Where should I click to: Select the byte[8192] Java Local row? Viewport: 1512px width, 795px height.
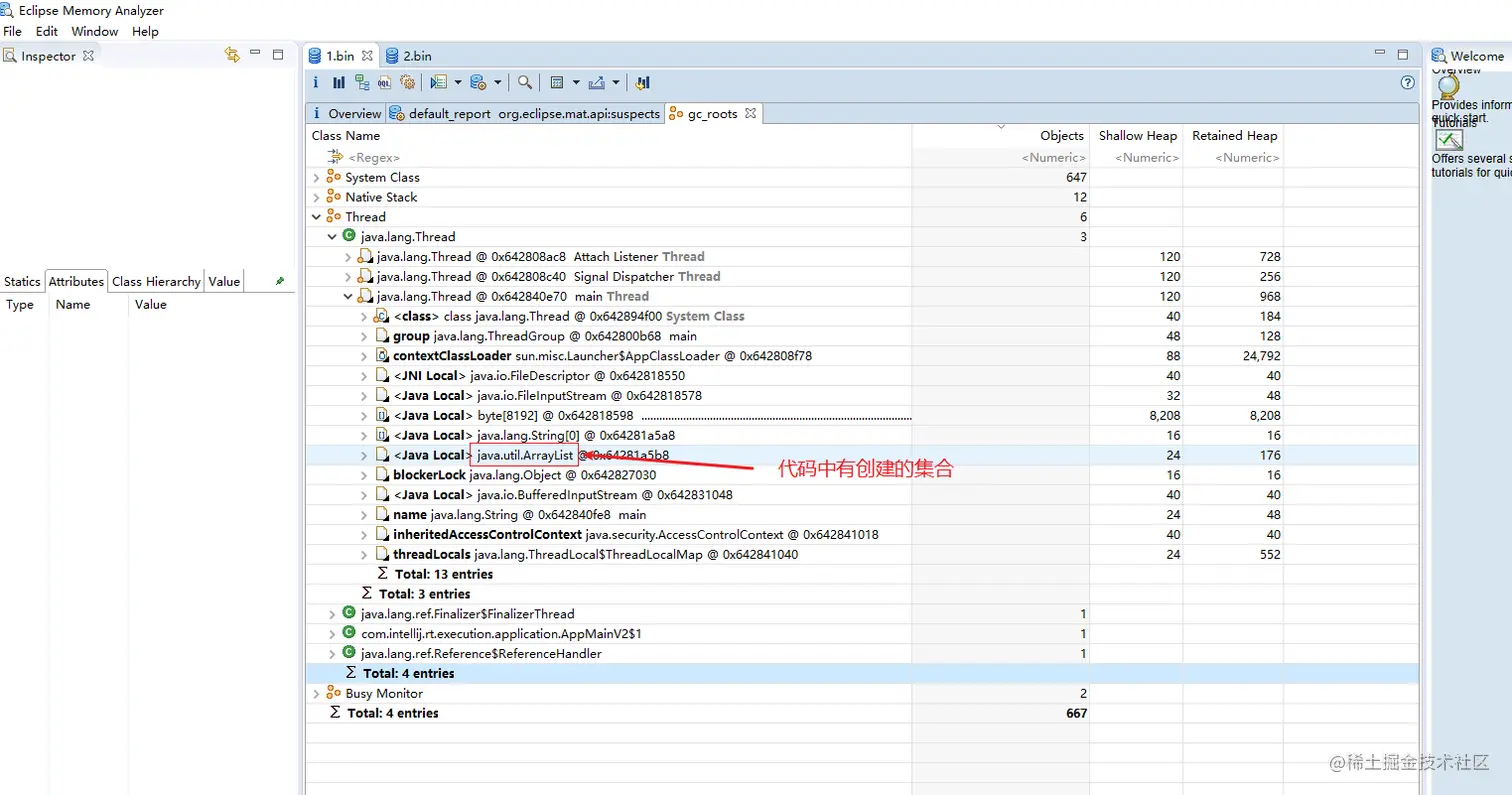click(862, 415)
